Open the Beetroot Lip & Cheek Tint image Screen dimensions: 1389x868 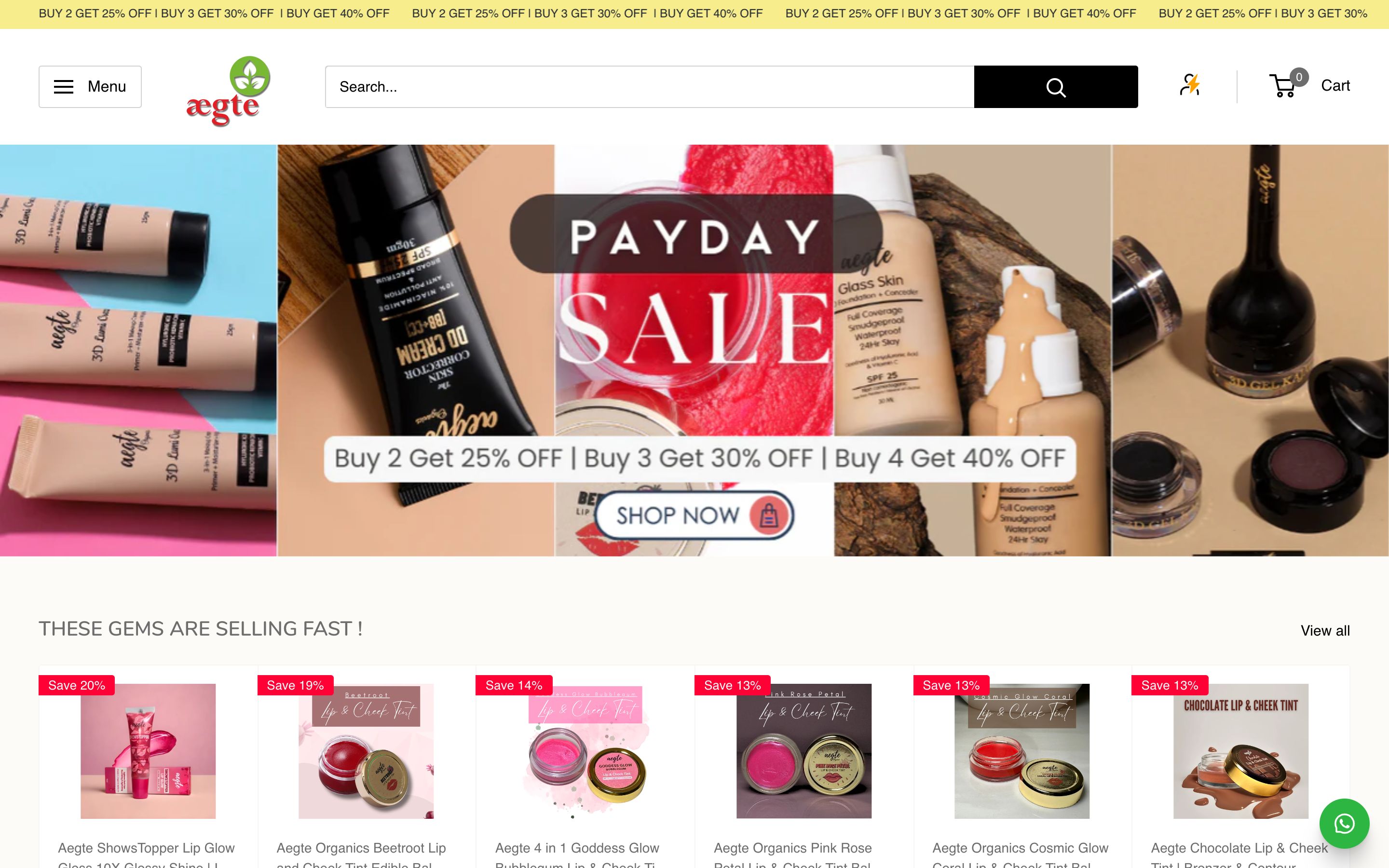pos(366,751)
